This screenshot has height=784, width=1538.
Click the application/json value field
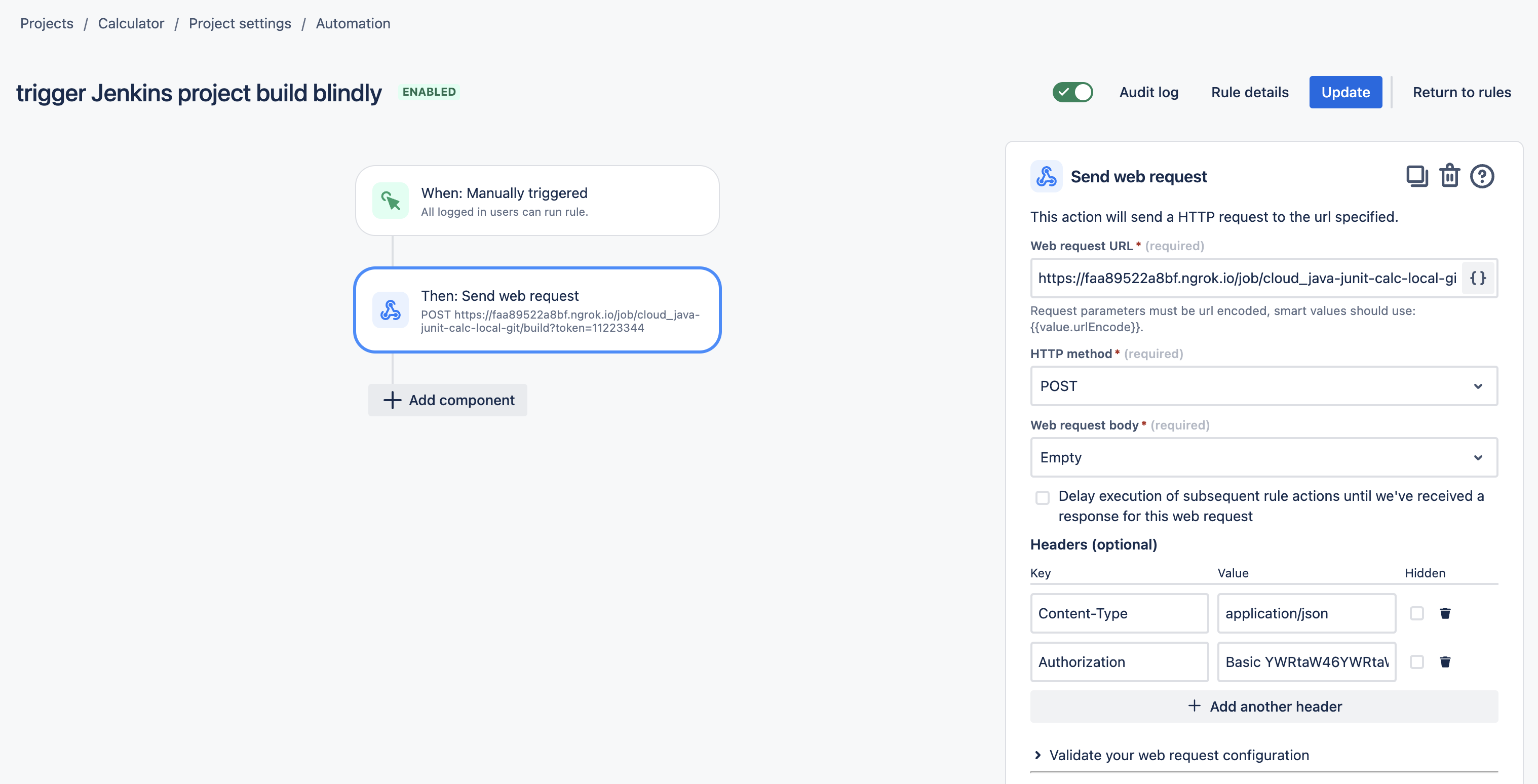click(x=1306, y=613)
